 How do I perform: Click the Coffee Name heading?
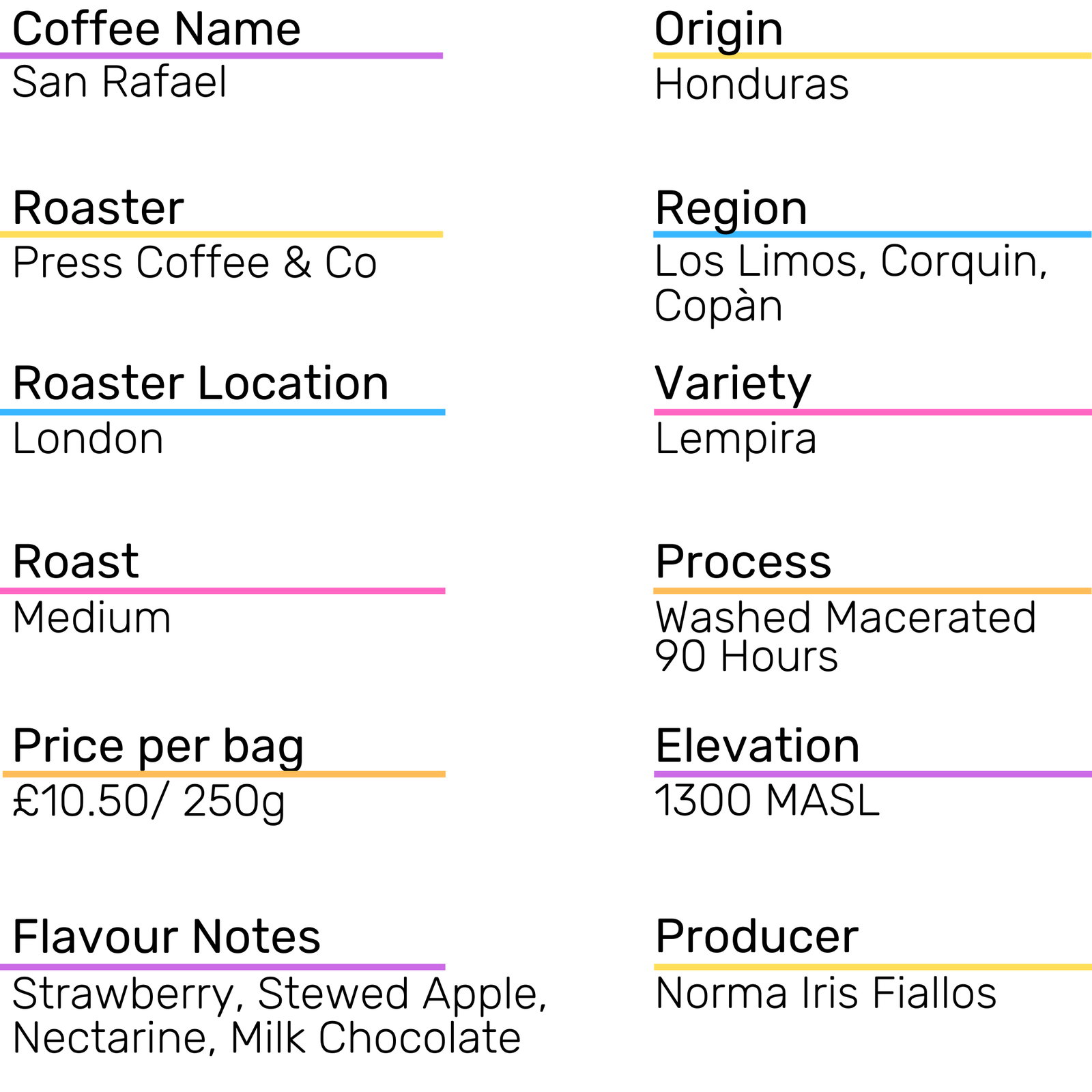click(156, 29)
